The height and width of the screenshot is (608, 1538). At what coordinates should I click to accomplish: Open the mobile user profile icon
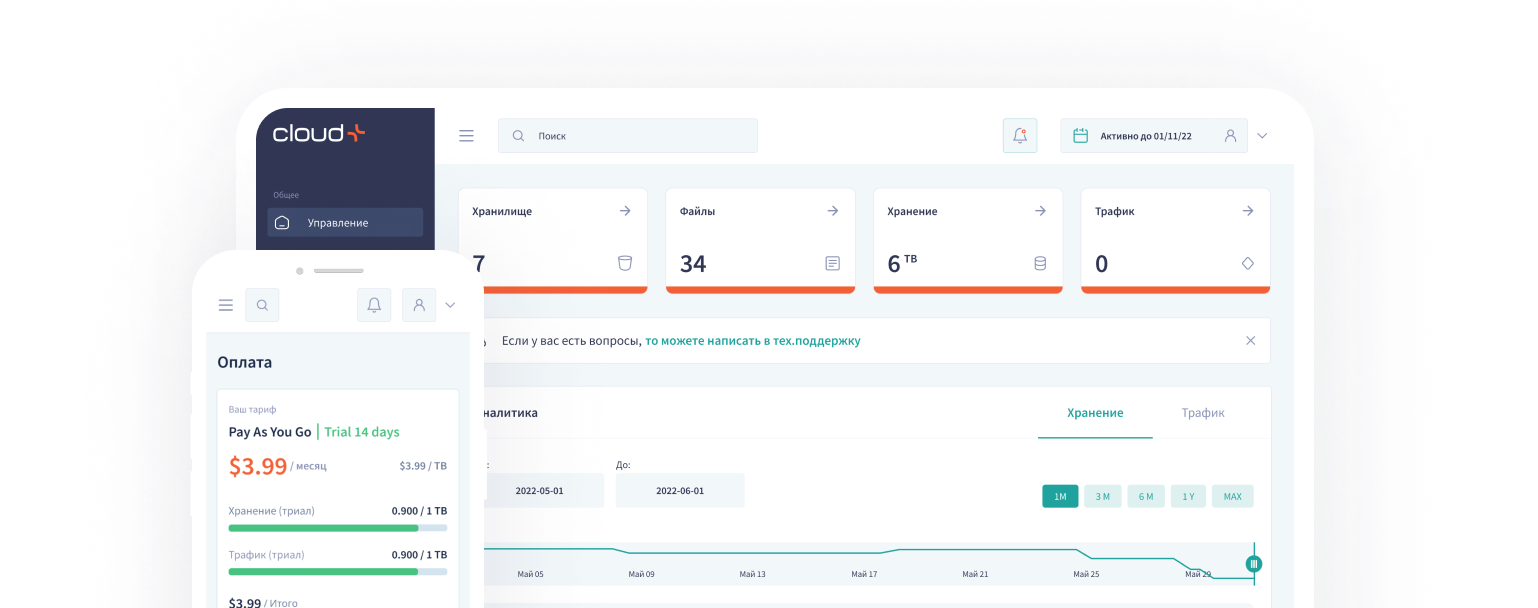419,305
